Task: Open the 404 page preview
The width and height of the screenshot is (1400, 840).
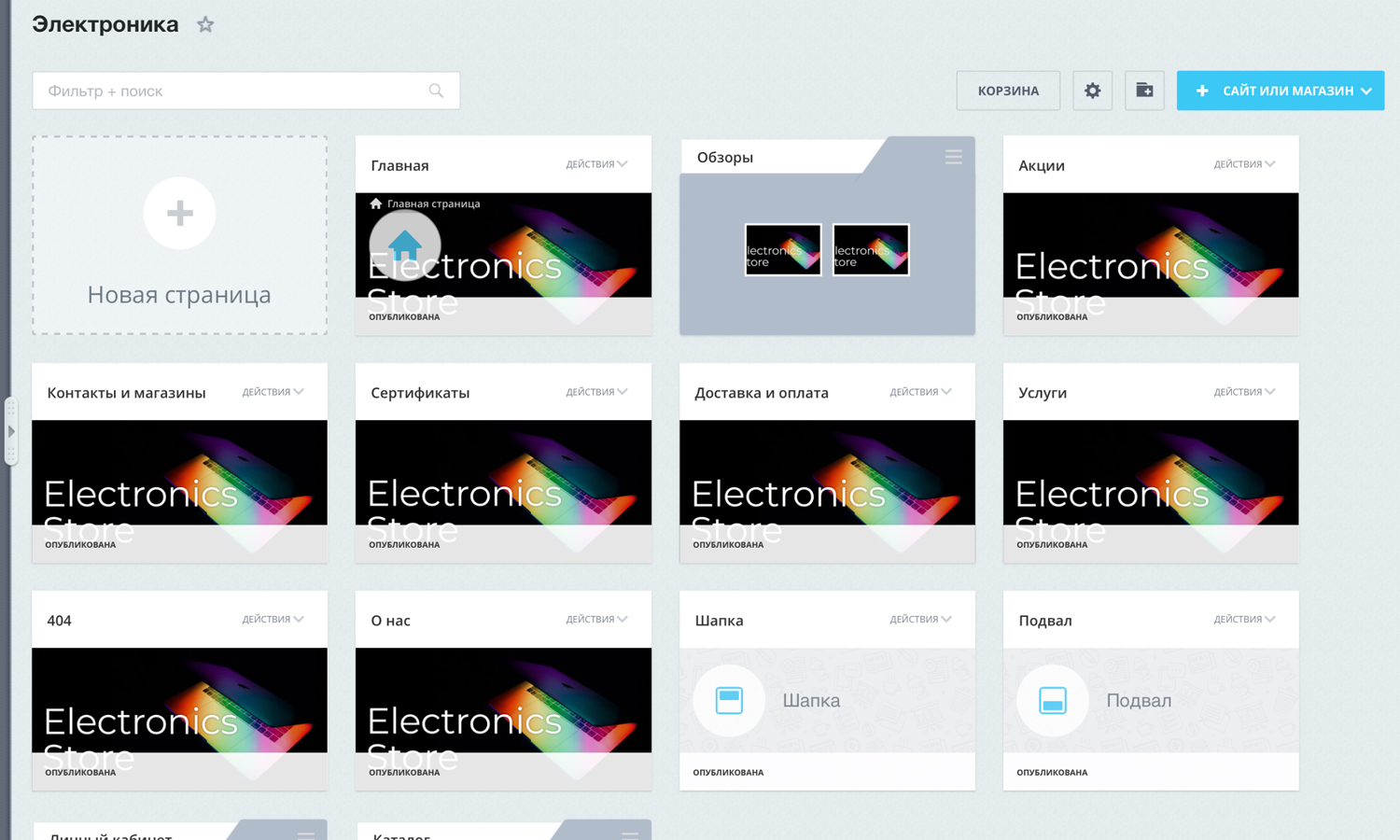Action: click(x=179, y=709)
